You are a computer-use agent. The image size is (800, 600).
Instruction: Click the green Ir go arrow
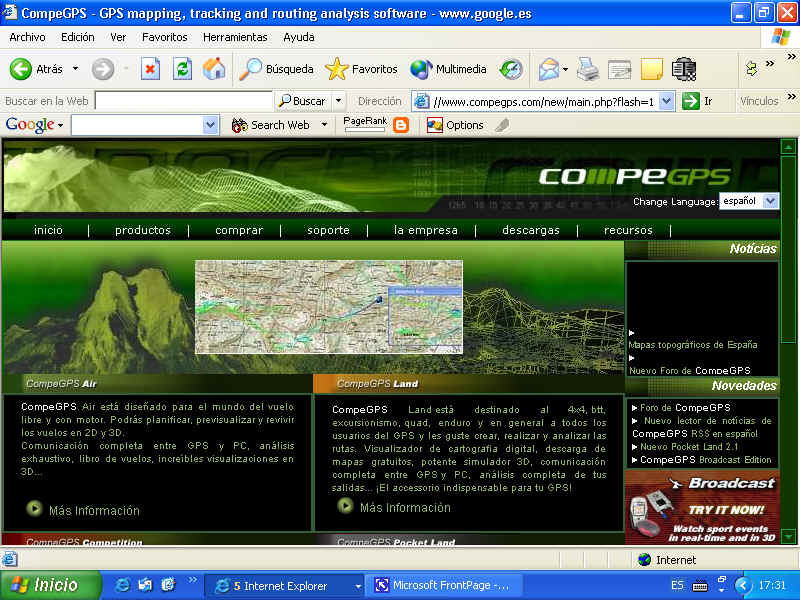[x=691, y=101]
